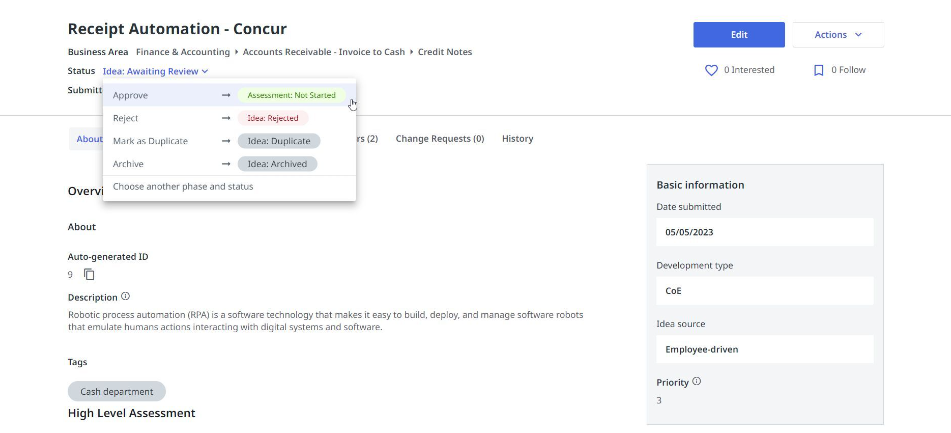Click the 0 Follow text

pos(849,70)
